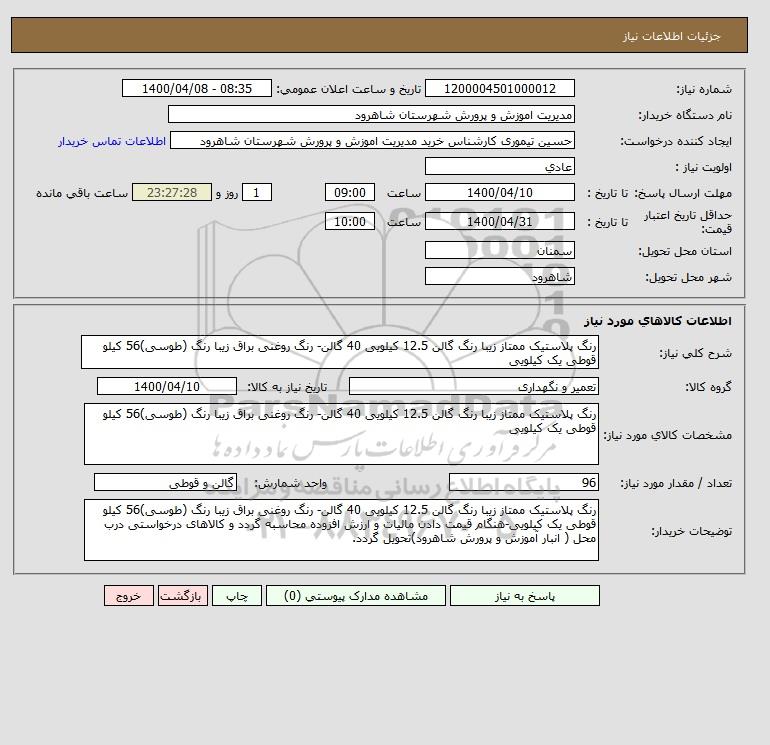Image resolution: width=770 pixels, height=745 pixels.
Task: Click the استان محل تحویل field سمنان
Action: tap(499, 250)
